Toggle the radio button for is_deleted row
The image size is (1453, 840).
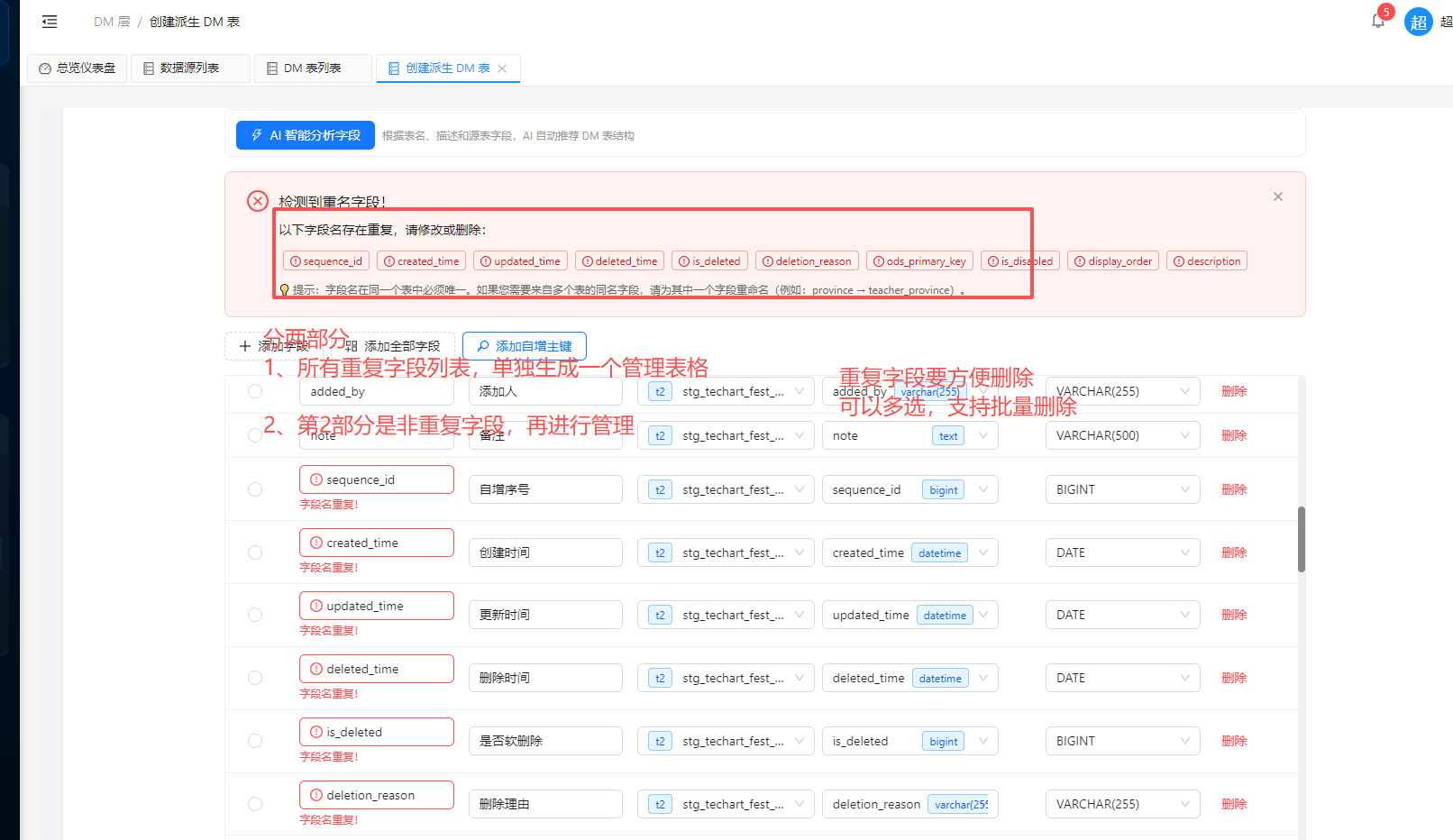pos(255,741)
